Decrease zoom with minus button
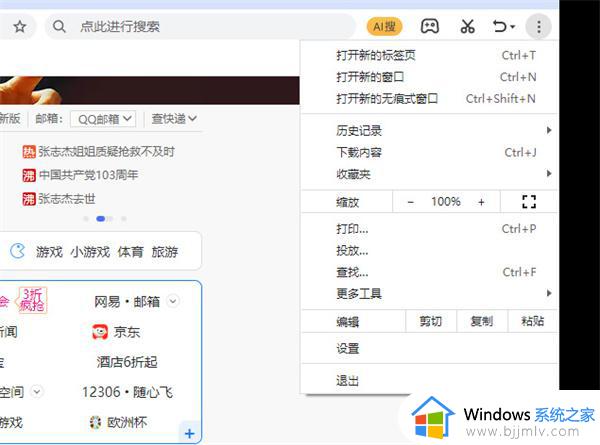 411,202
